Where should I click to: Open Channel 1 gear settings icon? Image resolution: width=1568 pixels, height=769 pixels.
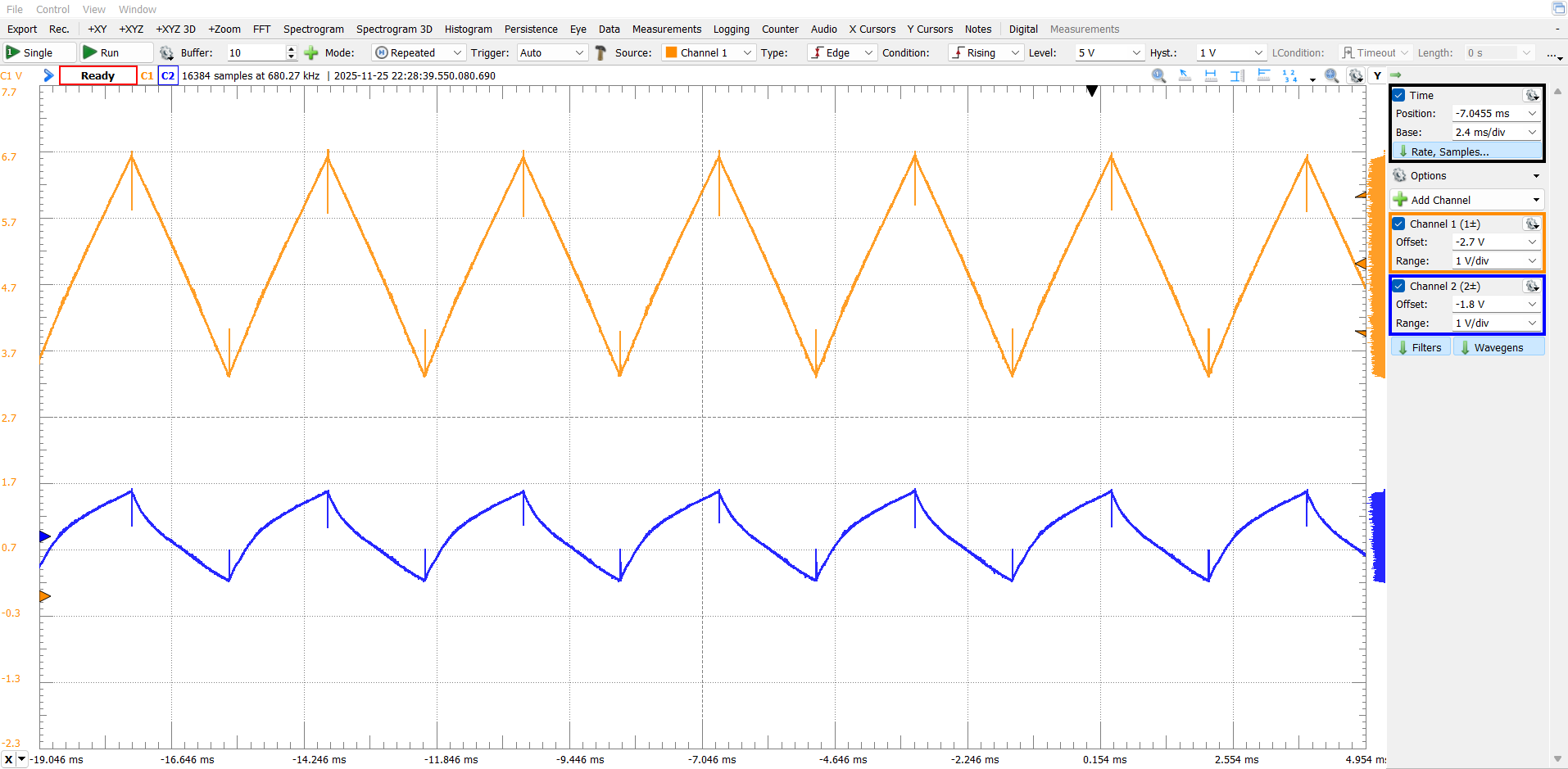click(1531, 224)
